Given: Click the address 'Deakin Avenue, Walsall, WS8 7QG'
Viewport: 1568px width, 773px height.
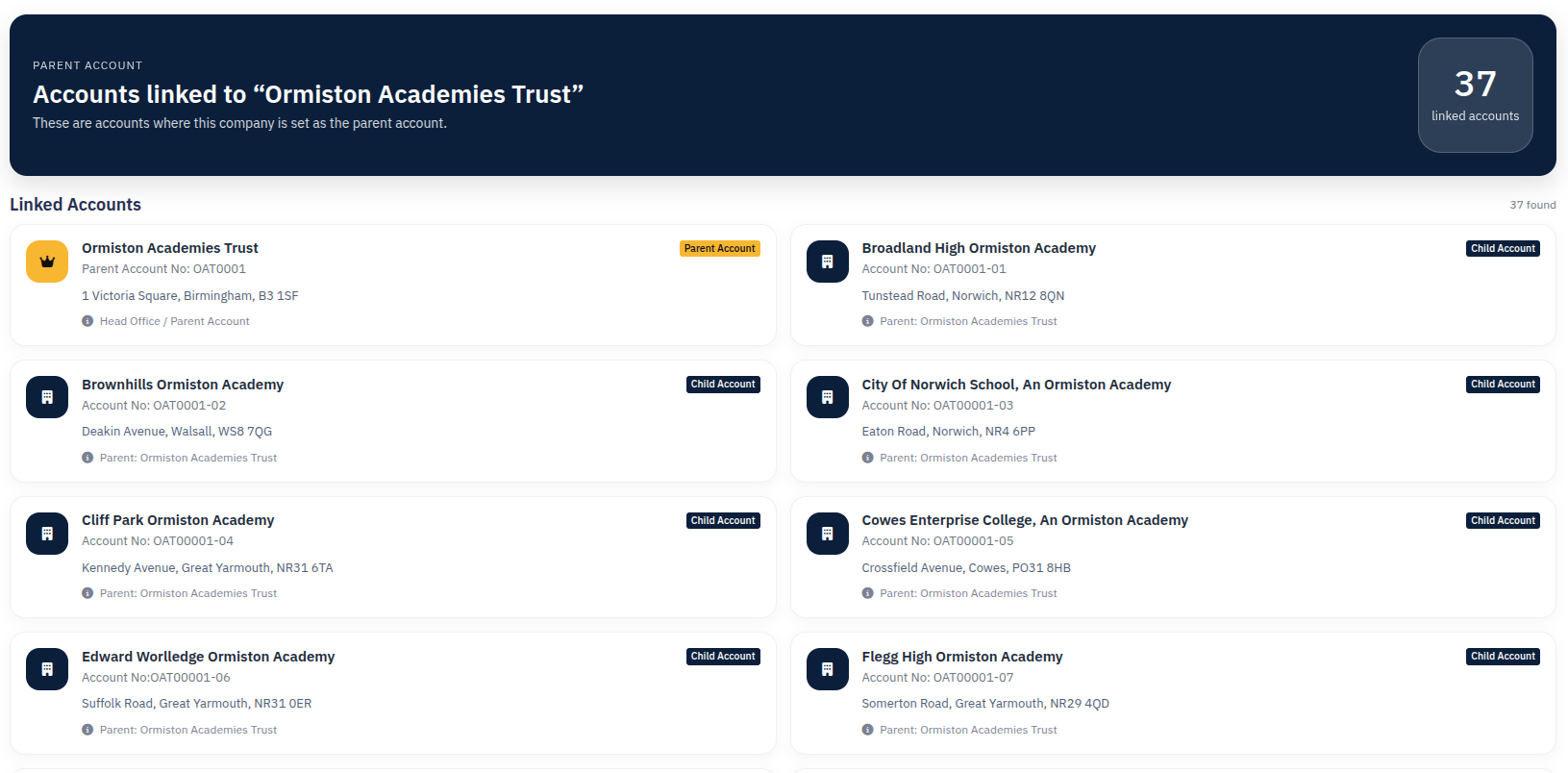Looking at the screenshot, I should [x=177, y=432].
